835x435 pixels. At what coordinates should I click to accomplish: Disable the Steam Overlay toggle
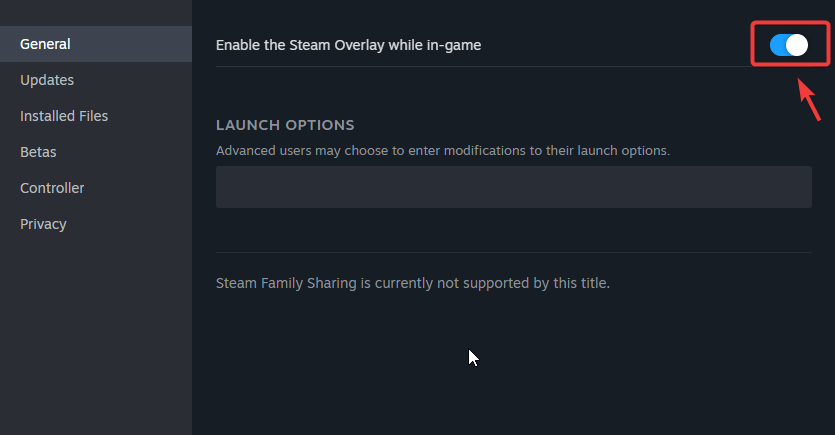[x=788, y=45]
